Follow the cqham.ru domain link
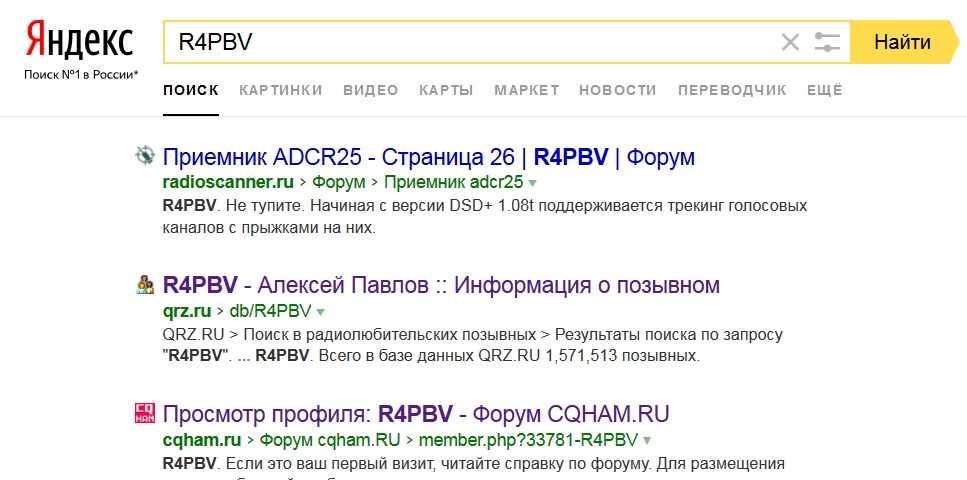The height and width of the screenshot is (480, 967). (202, 440)
